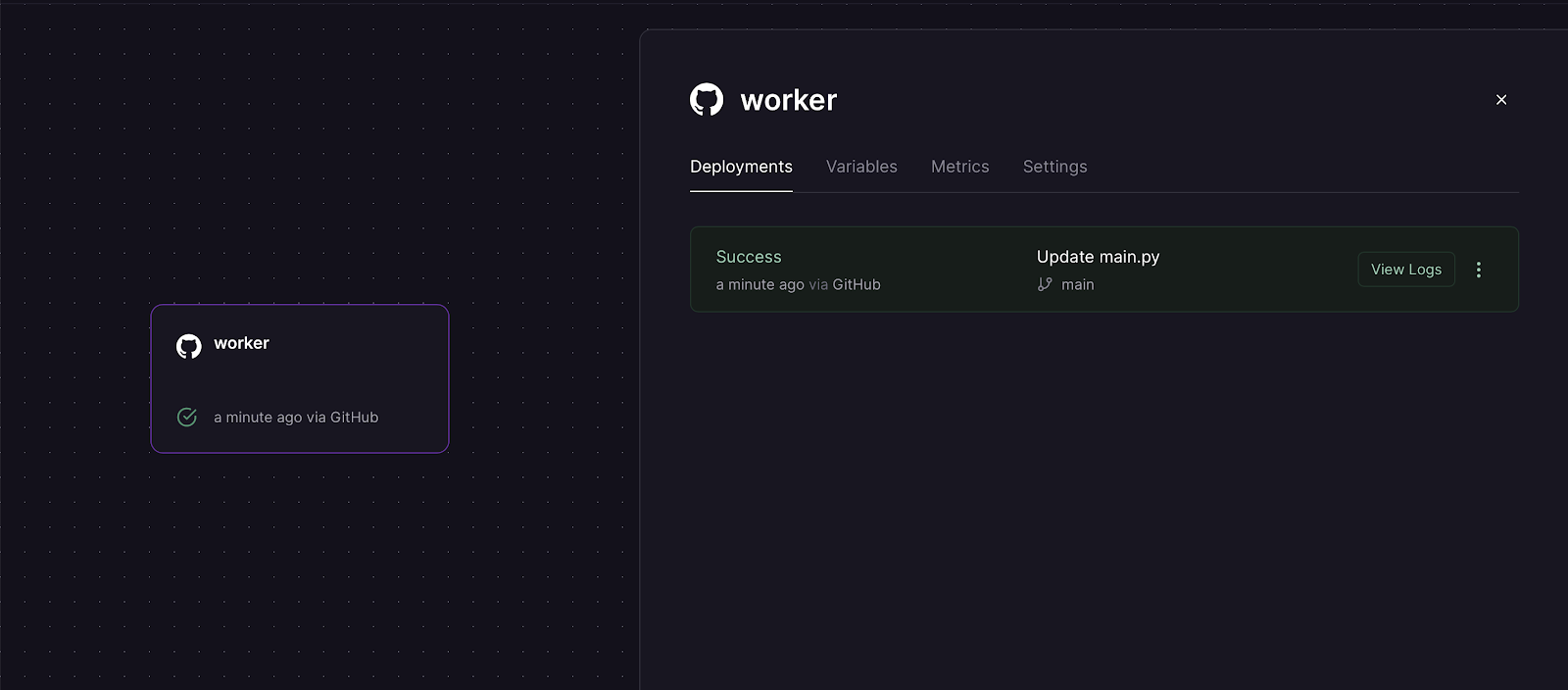Click 'a minute ago via GitHub' in the deployment row

pos(799,284)
